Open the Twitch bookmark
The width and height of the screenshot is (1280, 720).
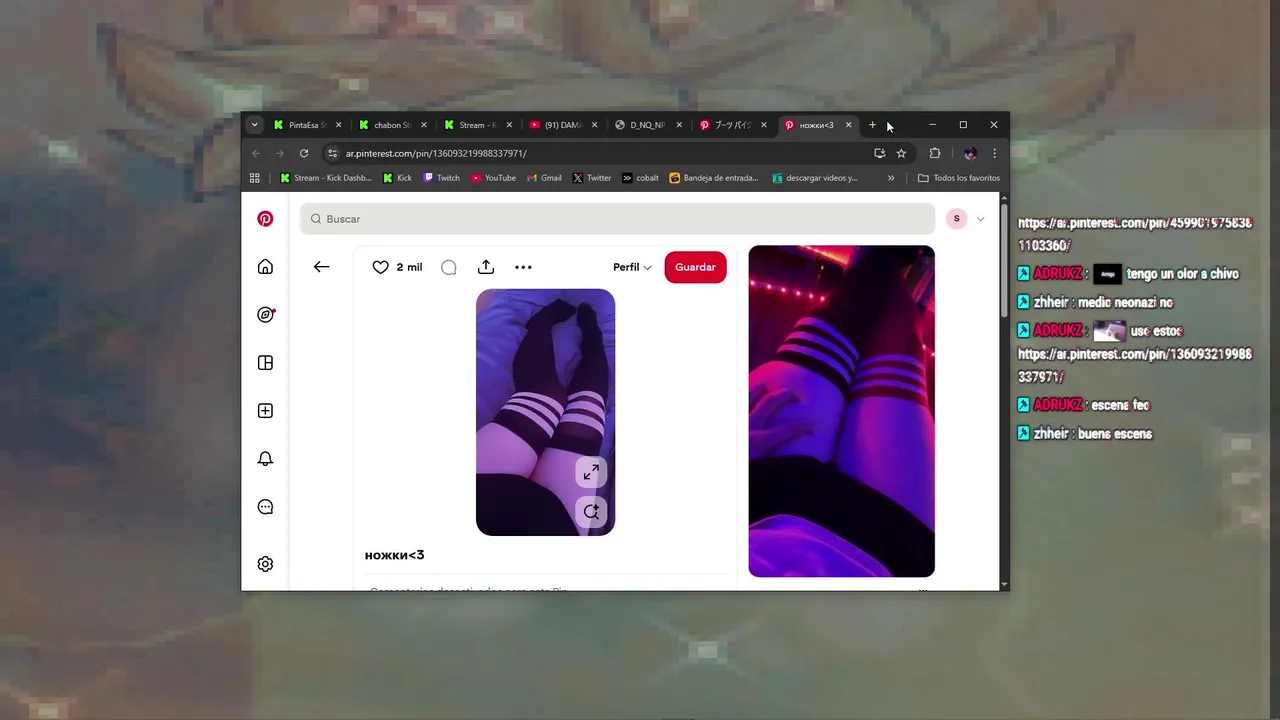441,178
